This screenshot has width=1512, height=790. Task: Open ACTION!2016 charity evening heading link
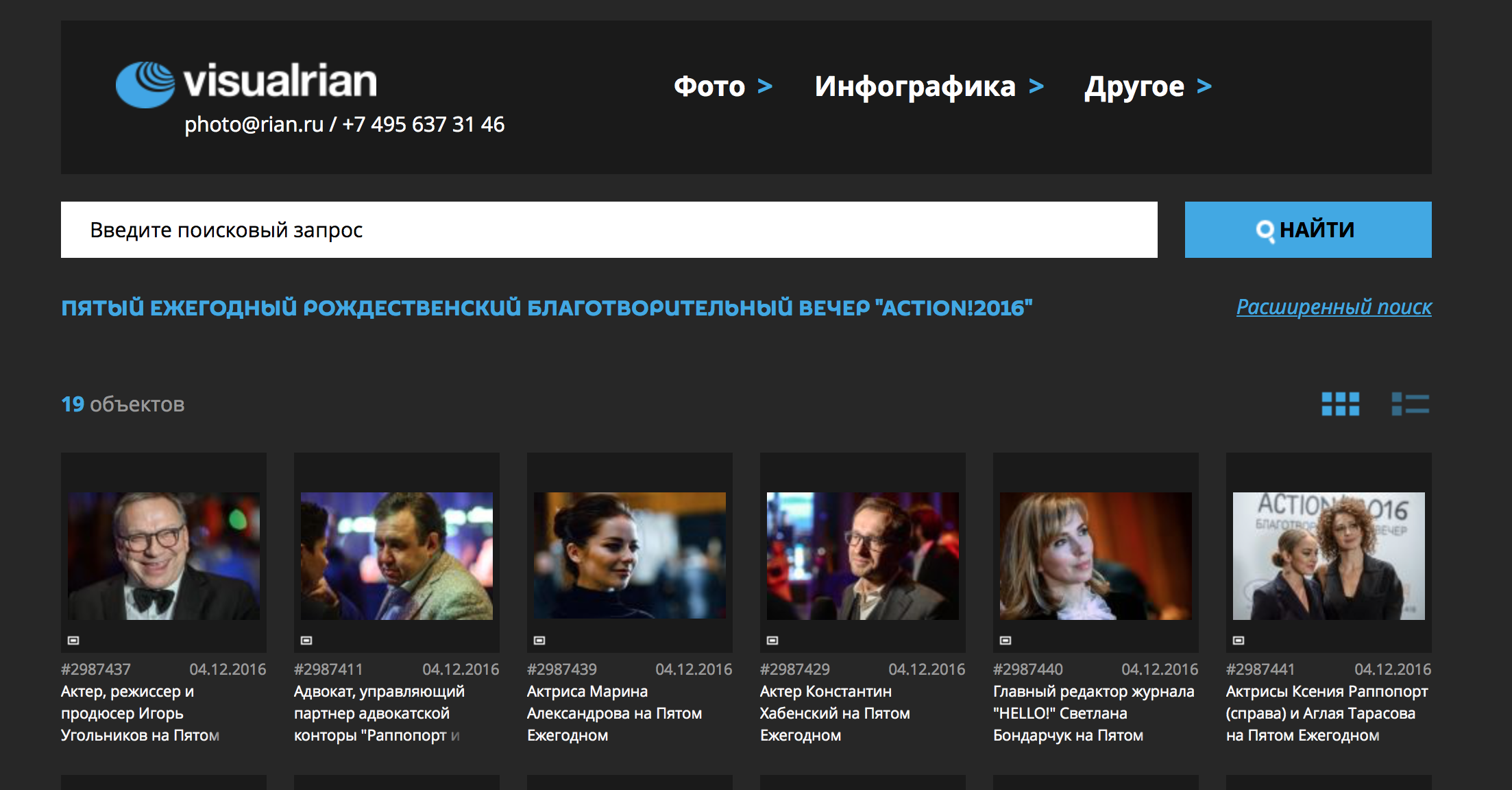click(547, 308)
